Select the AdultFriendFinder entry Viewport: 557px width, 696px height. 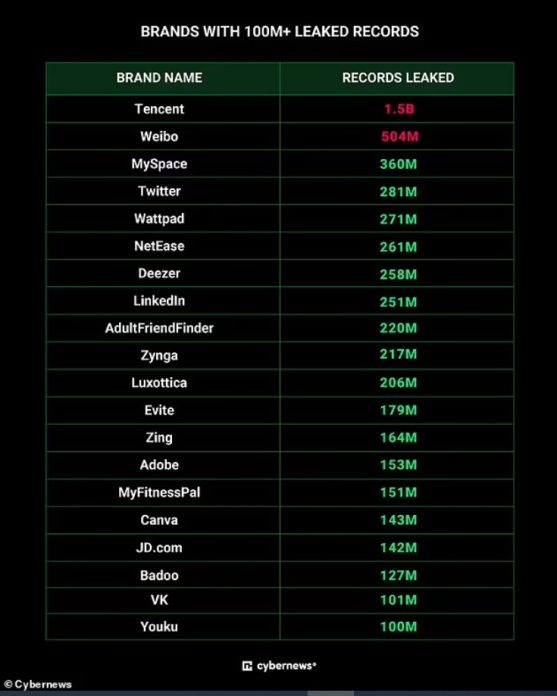tap(159, 328)
